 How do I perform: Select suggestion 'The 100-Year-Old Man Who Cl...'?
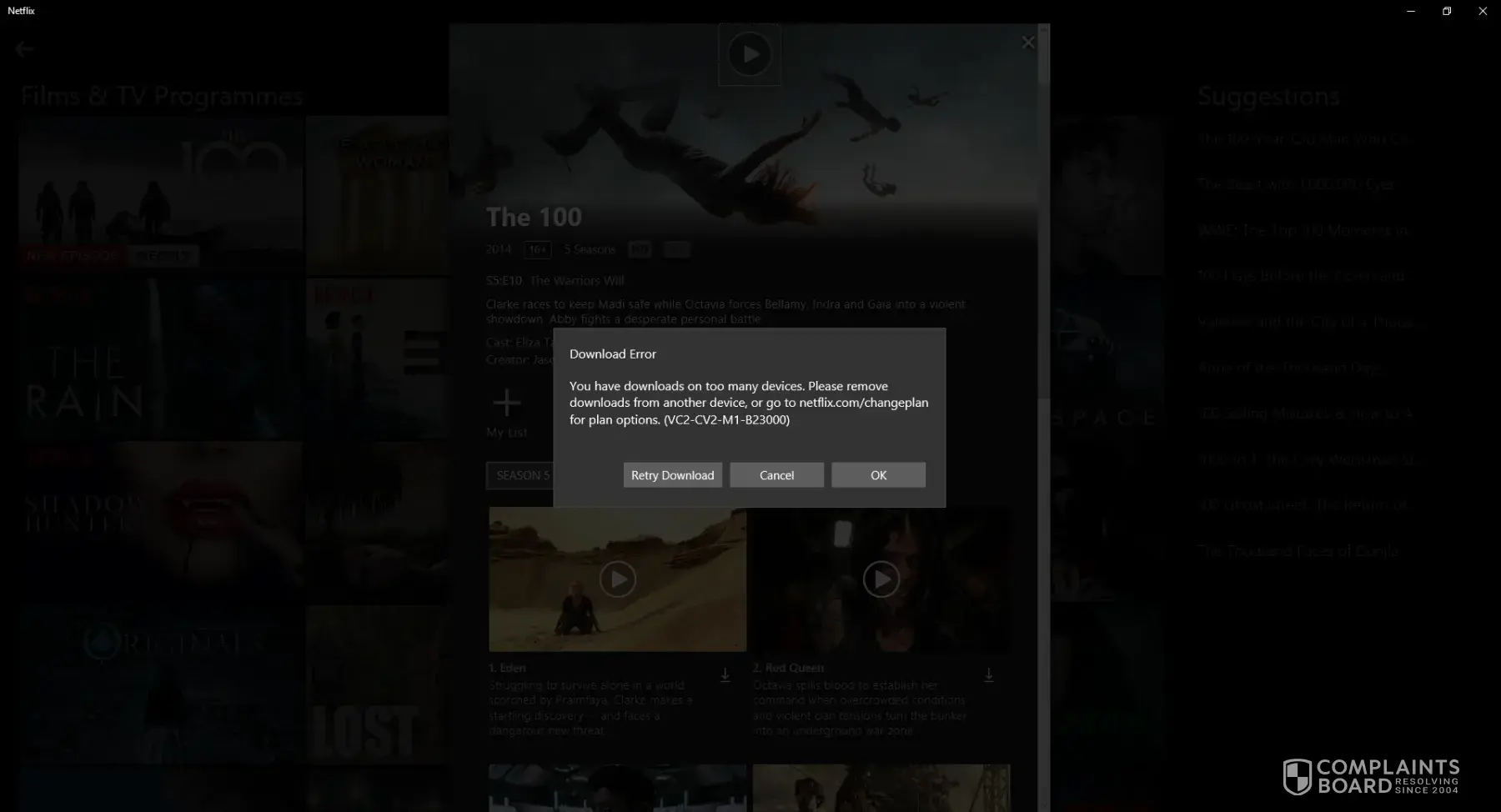click(1303, 138)
